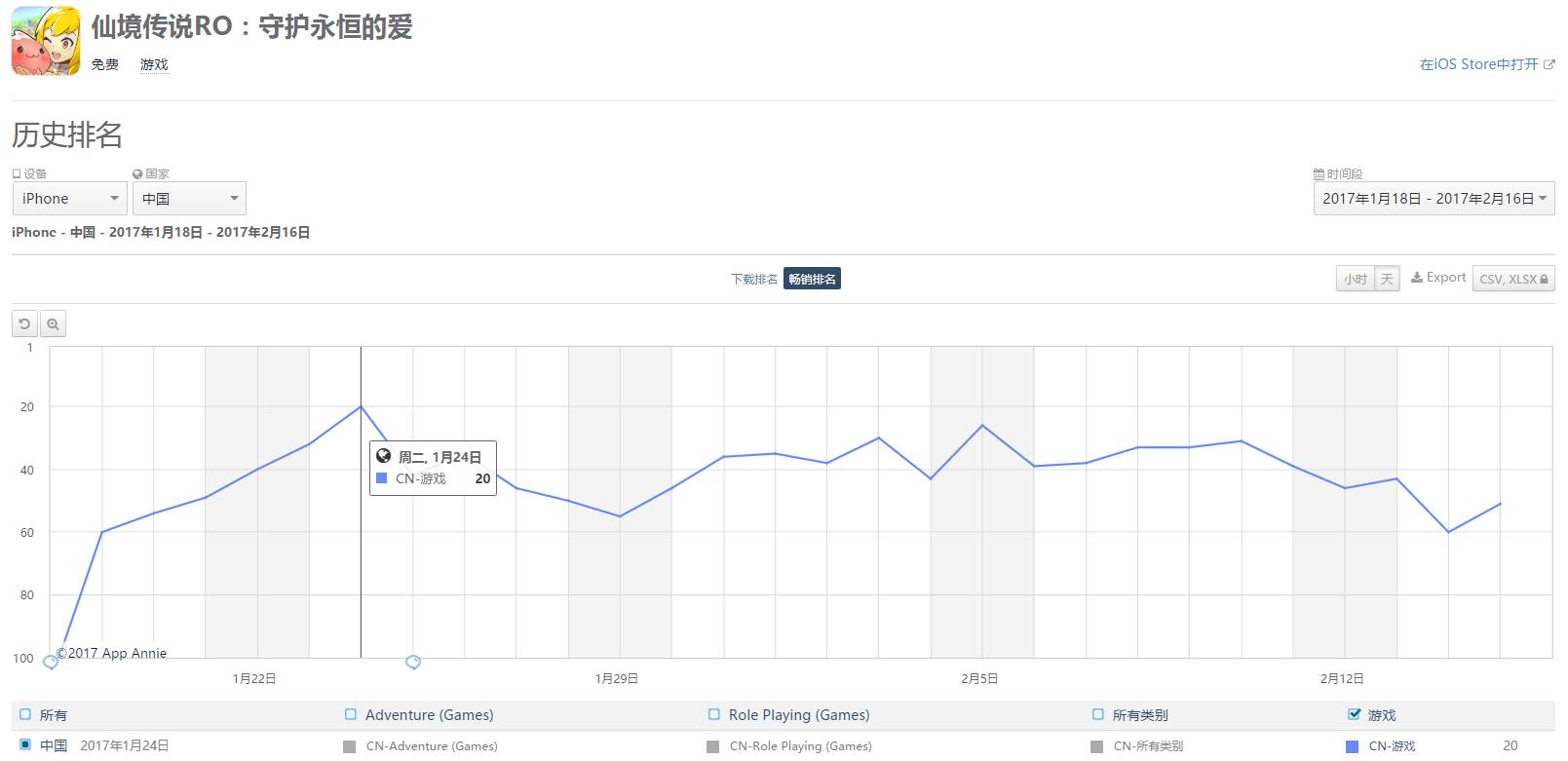This screenshot has width=1568, height=761.
Task: Click the chart reset (undo) icon
Action: [24, 323]
